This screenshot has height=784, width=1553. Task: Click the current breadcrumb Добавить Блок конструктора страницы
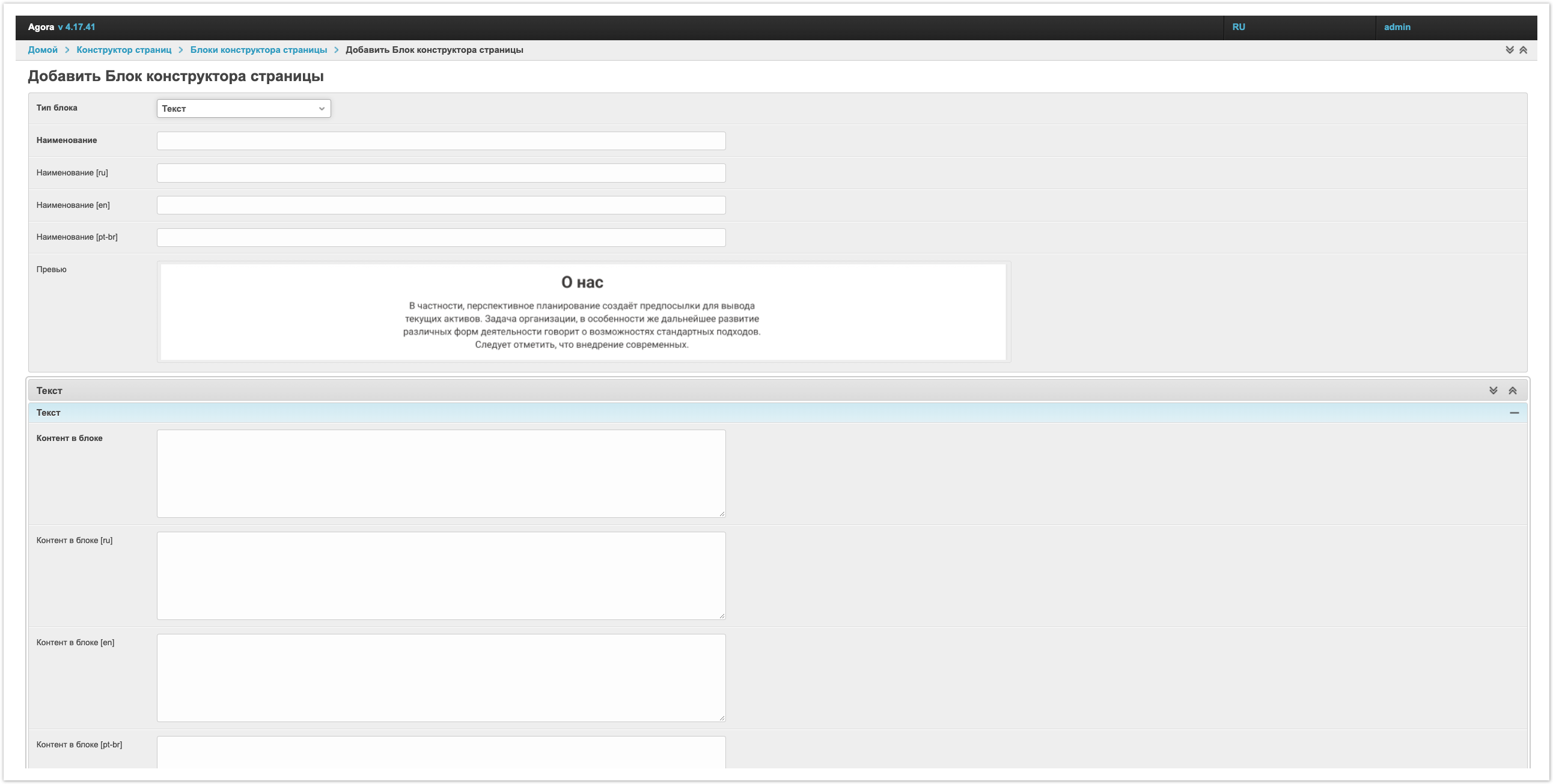[434, 50]
